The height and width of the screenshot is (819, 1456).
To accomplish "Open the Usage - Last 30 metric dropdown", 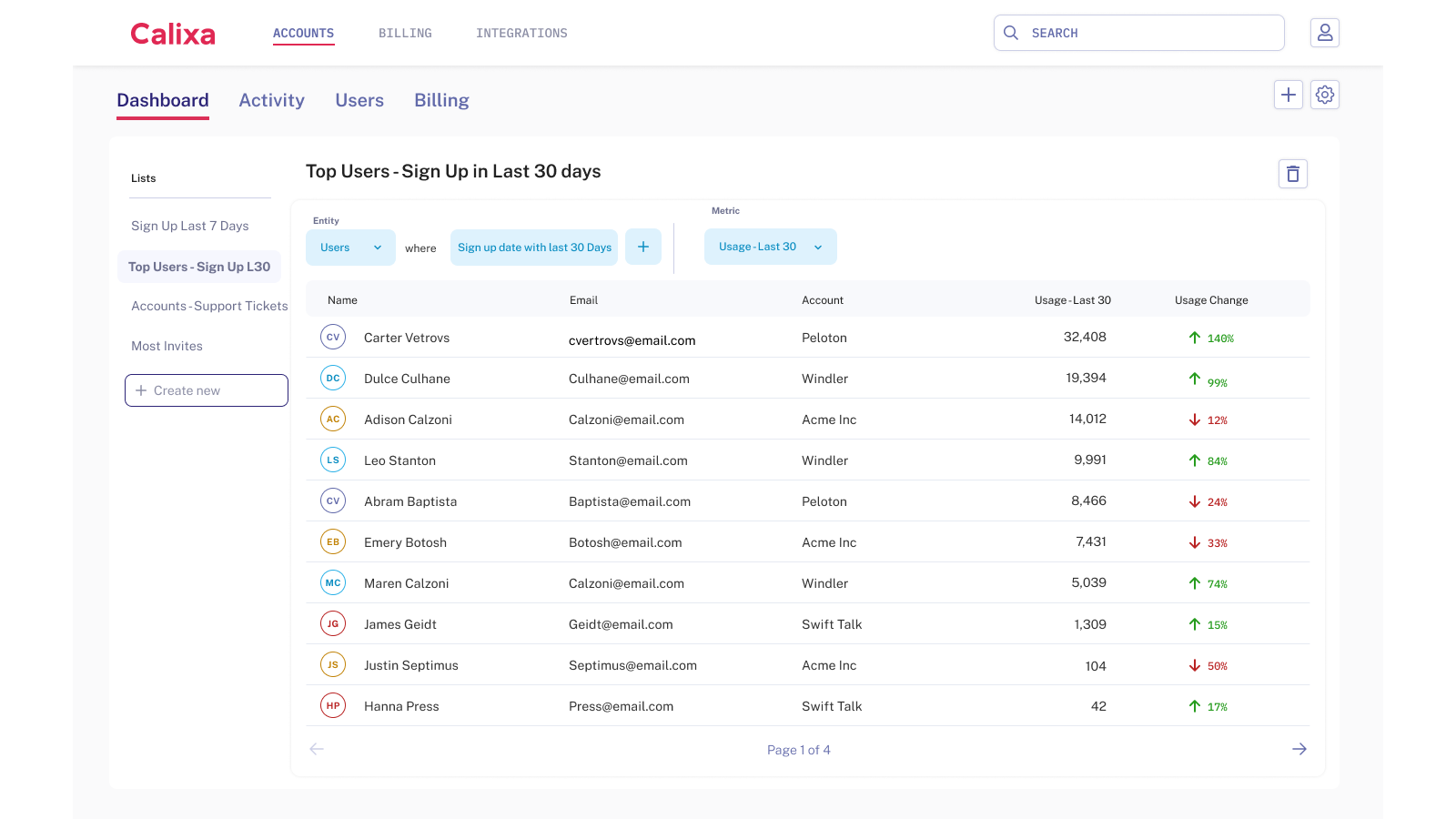I will coord(769,247).
